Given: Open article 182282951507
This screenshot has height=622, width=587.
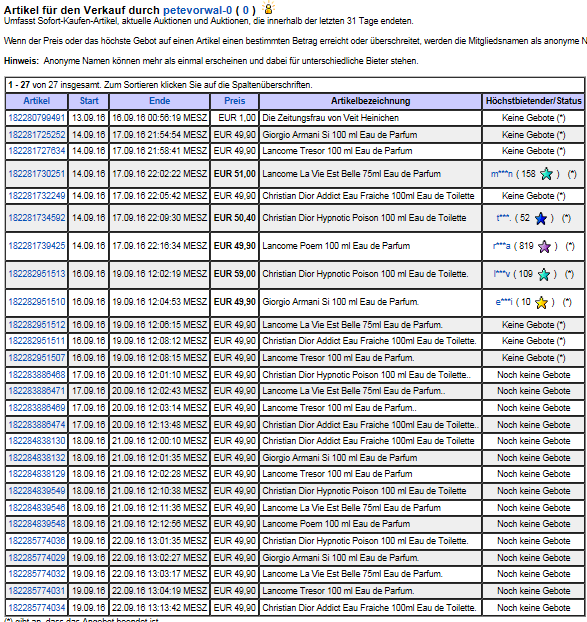Looking at the screenshot, I should 36,358.
